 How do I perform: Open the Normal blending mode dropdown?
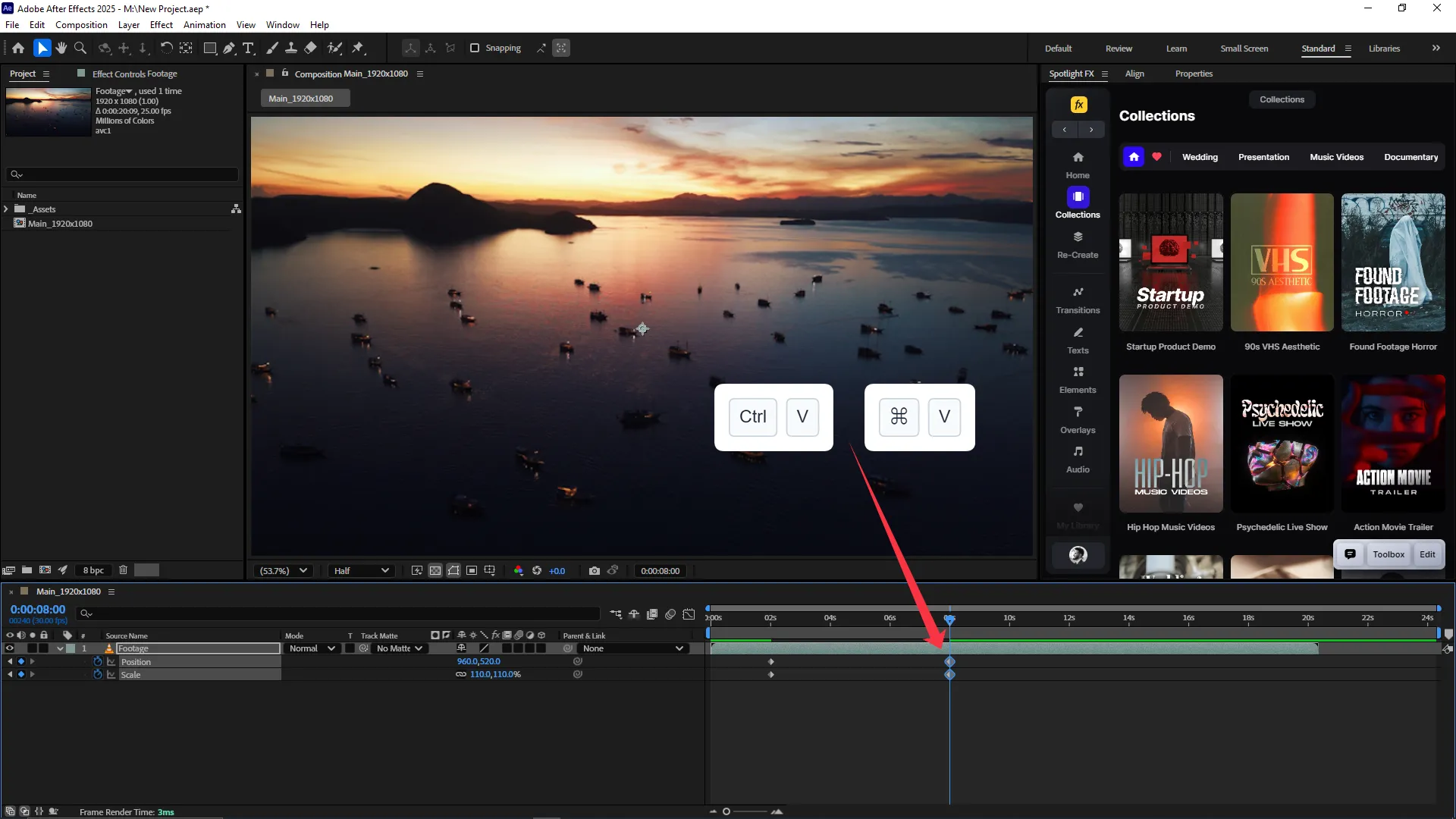click(x=312, y=648)
